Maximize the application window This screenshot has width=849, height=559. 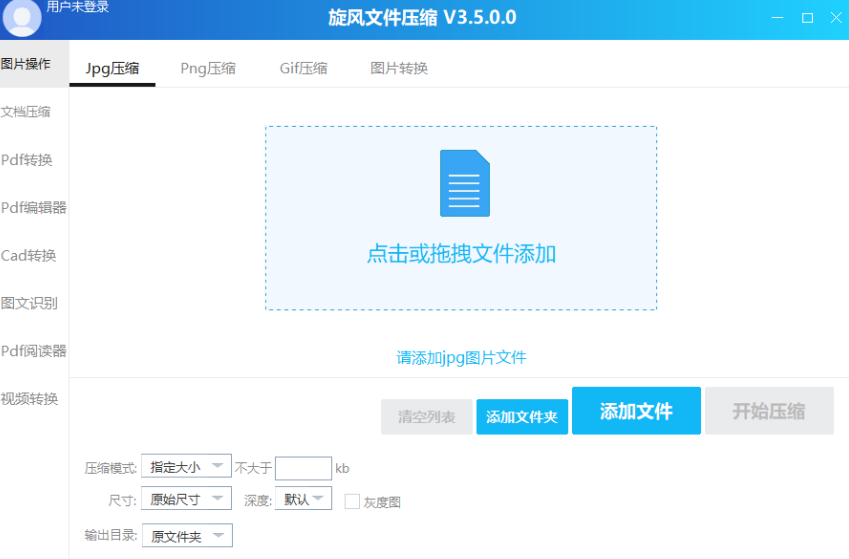coord(807,18)
